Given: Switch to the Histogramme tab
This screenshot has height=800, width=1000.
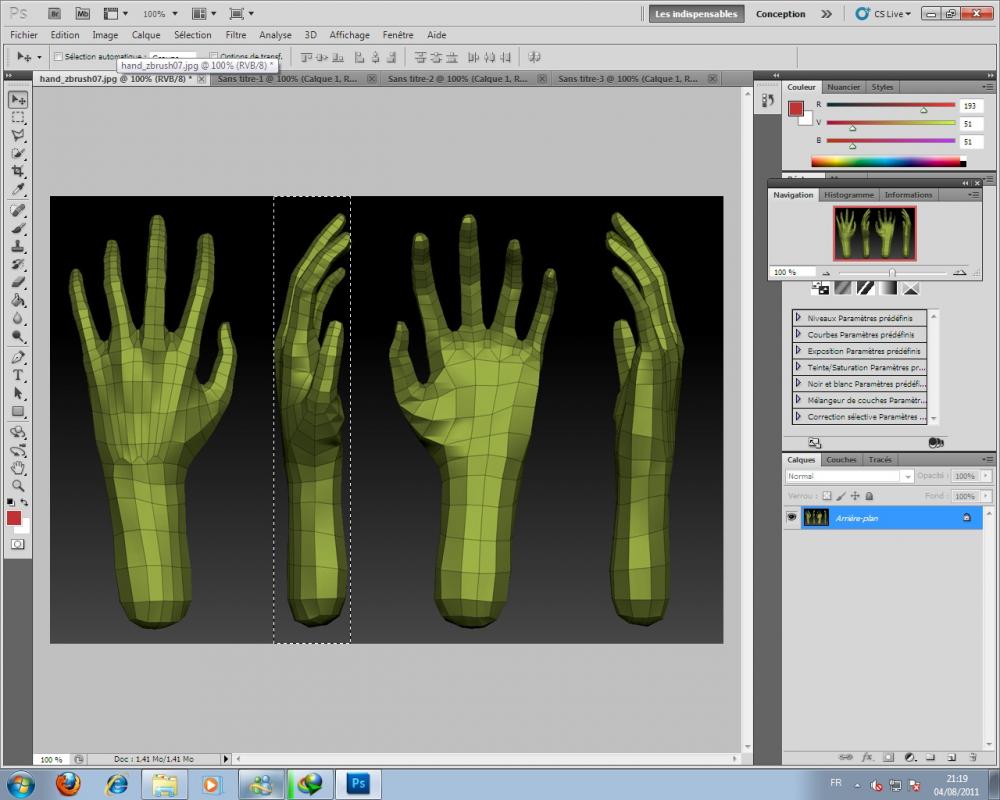Looking at the screenshot, I should coord(849,195).
